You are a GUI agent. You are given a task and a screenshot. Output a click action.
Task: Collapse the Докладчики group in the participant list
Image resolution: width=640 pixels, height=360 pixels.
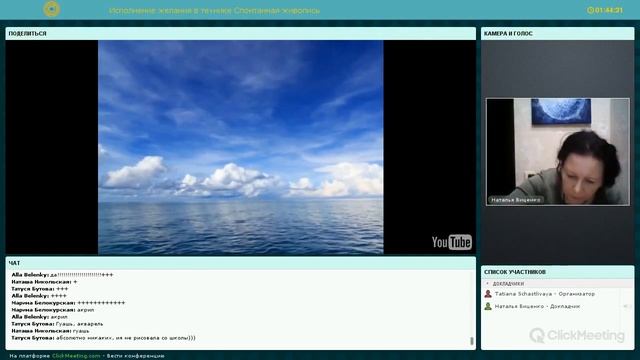[487, 283]
